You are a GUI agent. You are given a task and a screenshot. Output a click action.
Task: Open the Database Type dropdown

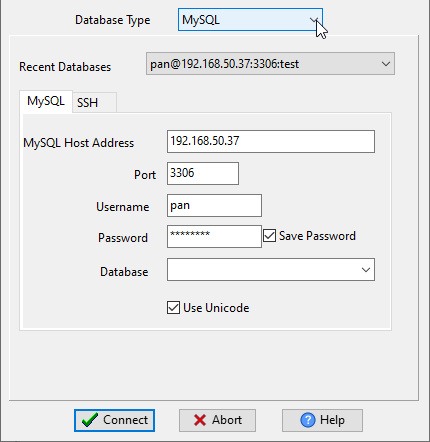250,20
